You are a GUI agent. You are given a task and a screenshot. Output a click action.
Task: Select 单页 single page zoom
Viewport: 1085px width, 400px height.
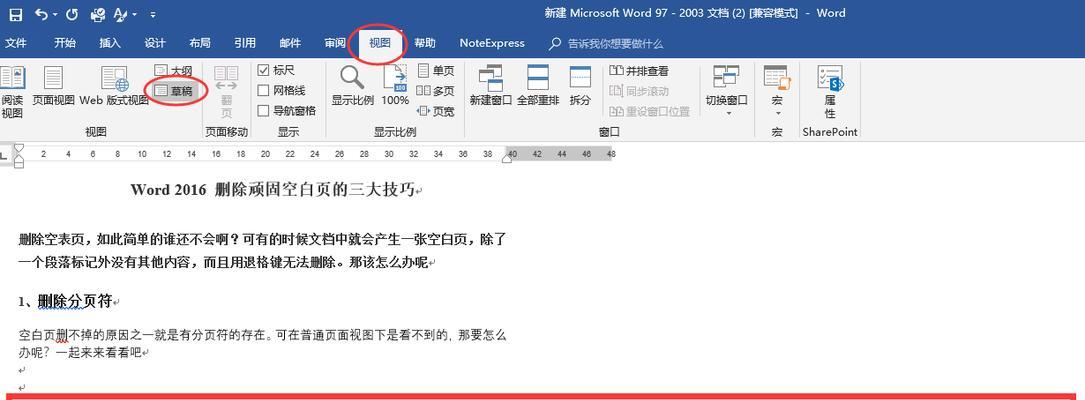(x=436, y=71)
